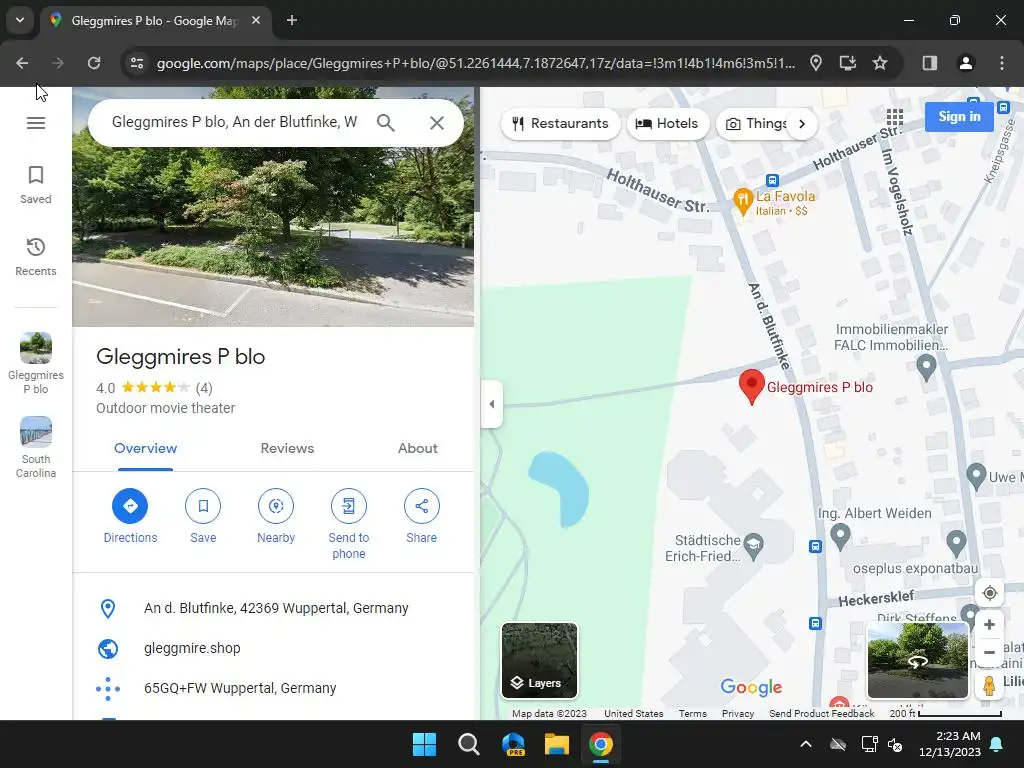Screen dimensions: 1024x768
Task: Open the Google Maps hamburger menu
Action: coord(36,123)
